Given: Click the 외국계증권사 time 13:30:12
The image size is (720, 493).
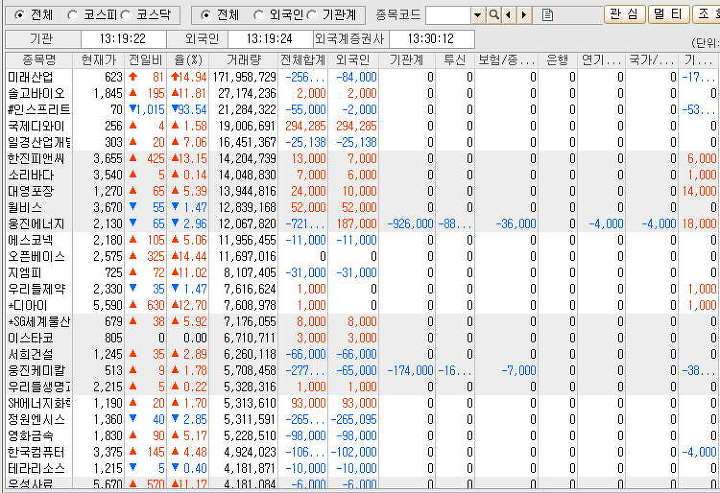Looking at the screenshot, I should [431, 39].
